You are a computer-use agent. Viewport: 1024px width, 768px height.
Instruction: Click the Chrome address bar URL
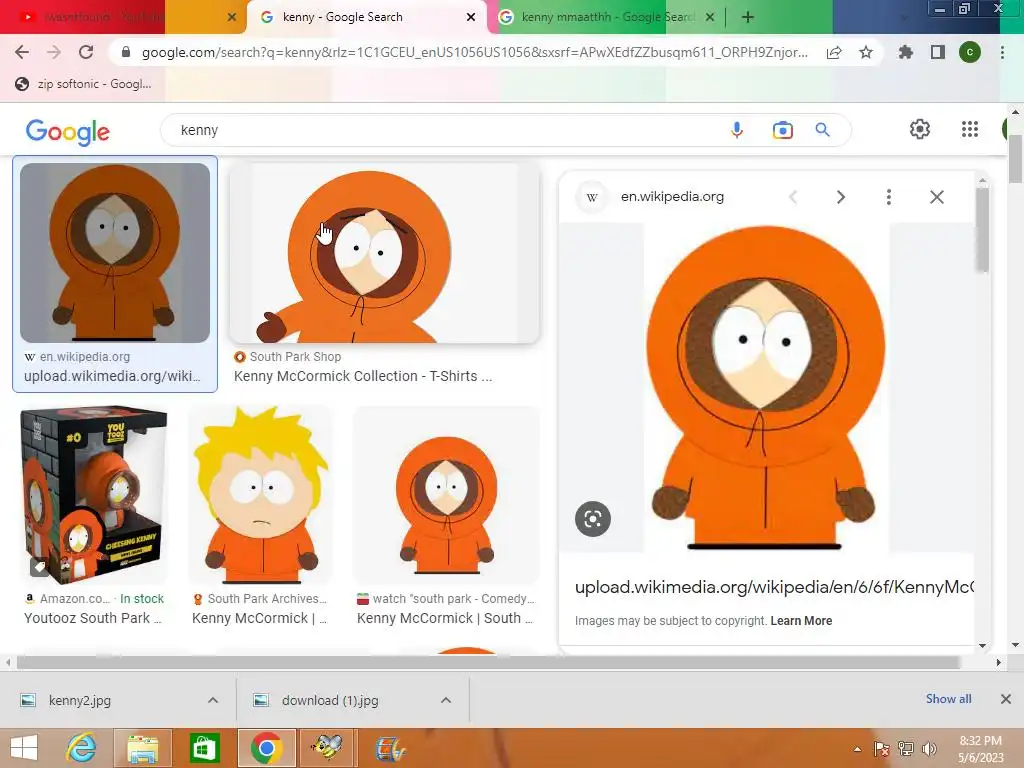pyautogui.click(x=475, y=52)
